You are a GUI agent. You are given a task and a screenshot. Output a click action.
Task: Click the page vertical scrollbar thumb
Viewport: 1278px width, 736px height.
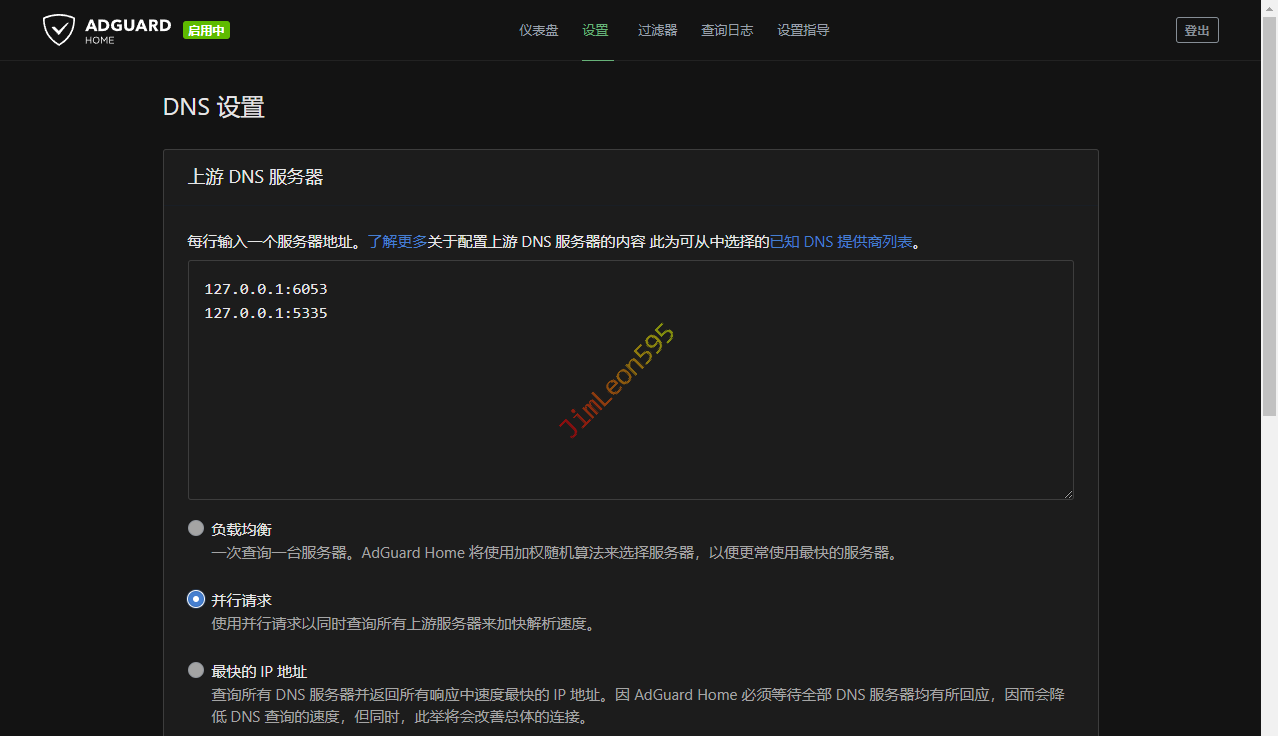[x=1269, y=215]
